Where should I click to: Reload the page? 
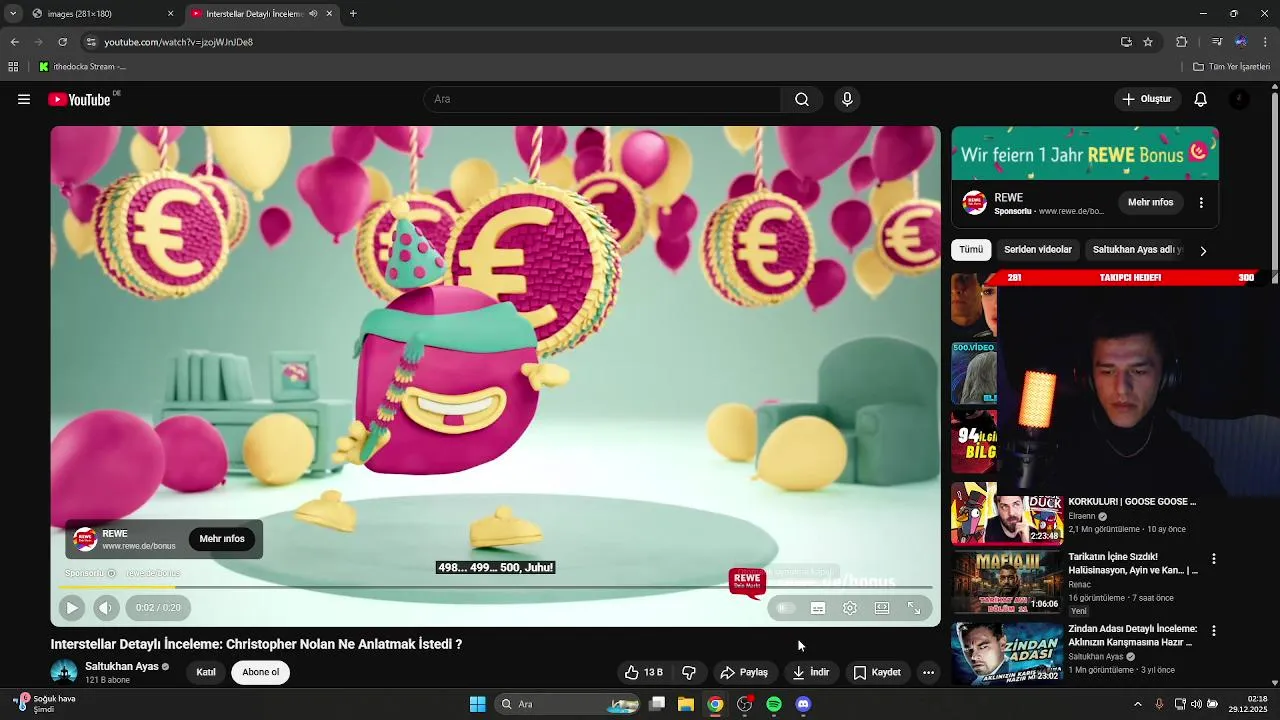point(62,42)
